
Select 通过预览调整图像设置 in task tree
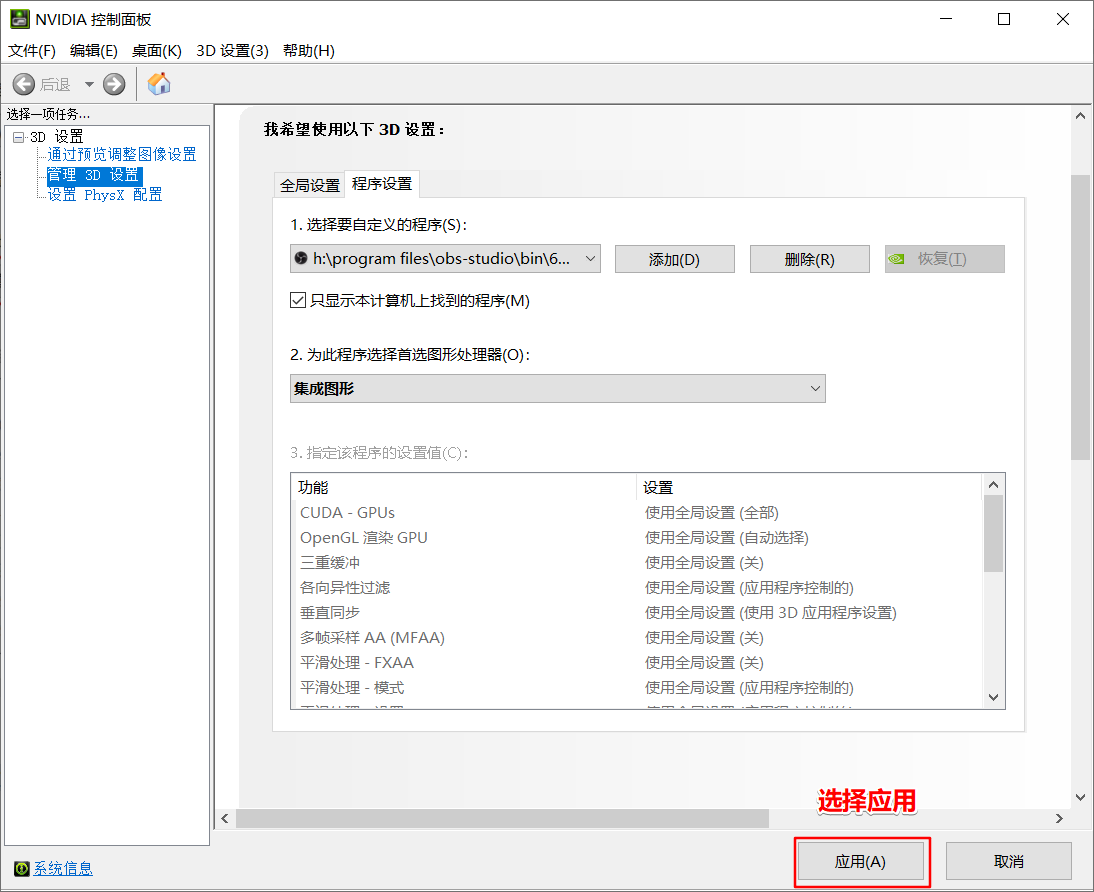point(121,154)
